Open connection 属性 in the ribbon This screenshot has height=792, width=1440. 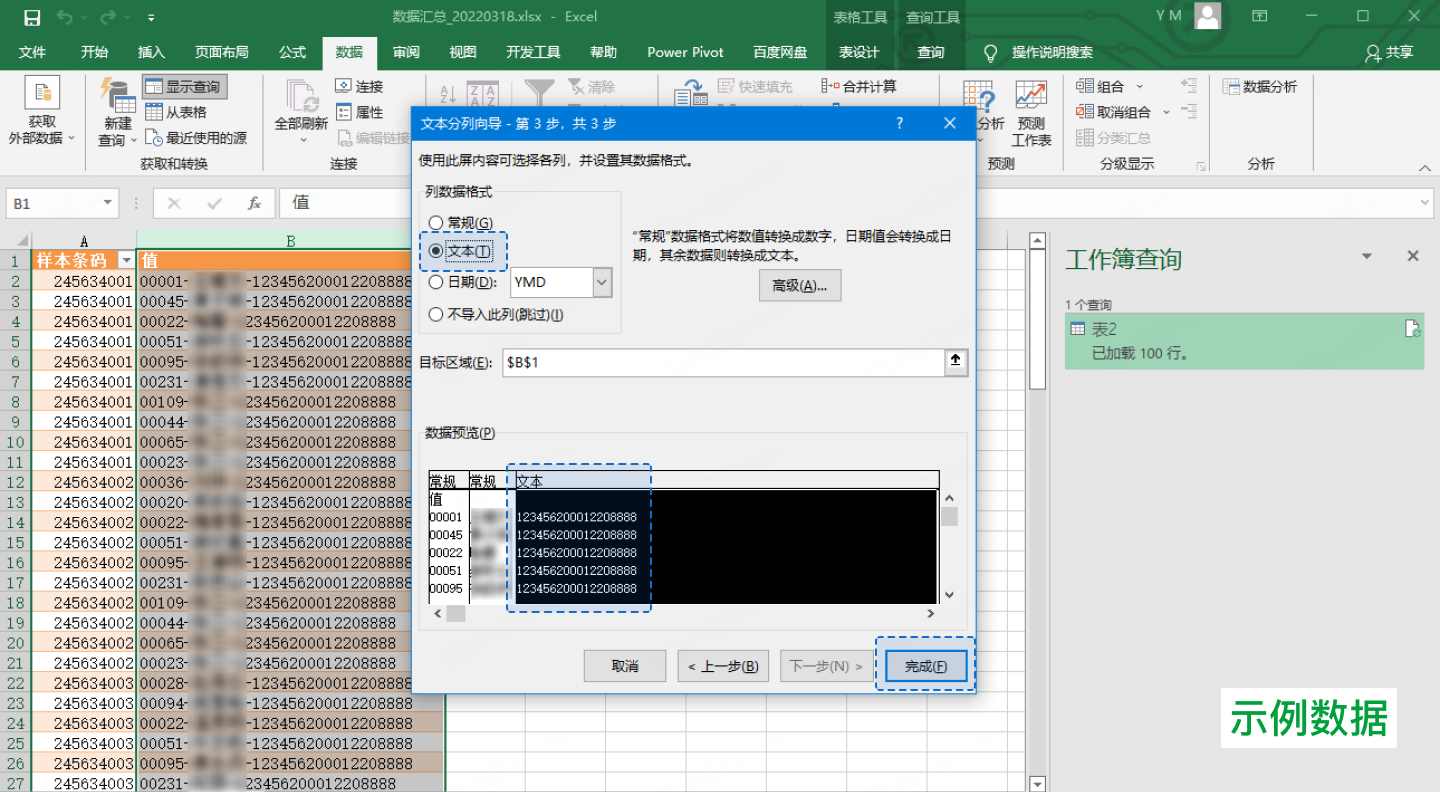(362, 112)
